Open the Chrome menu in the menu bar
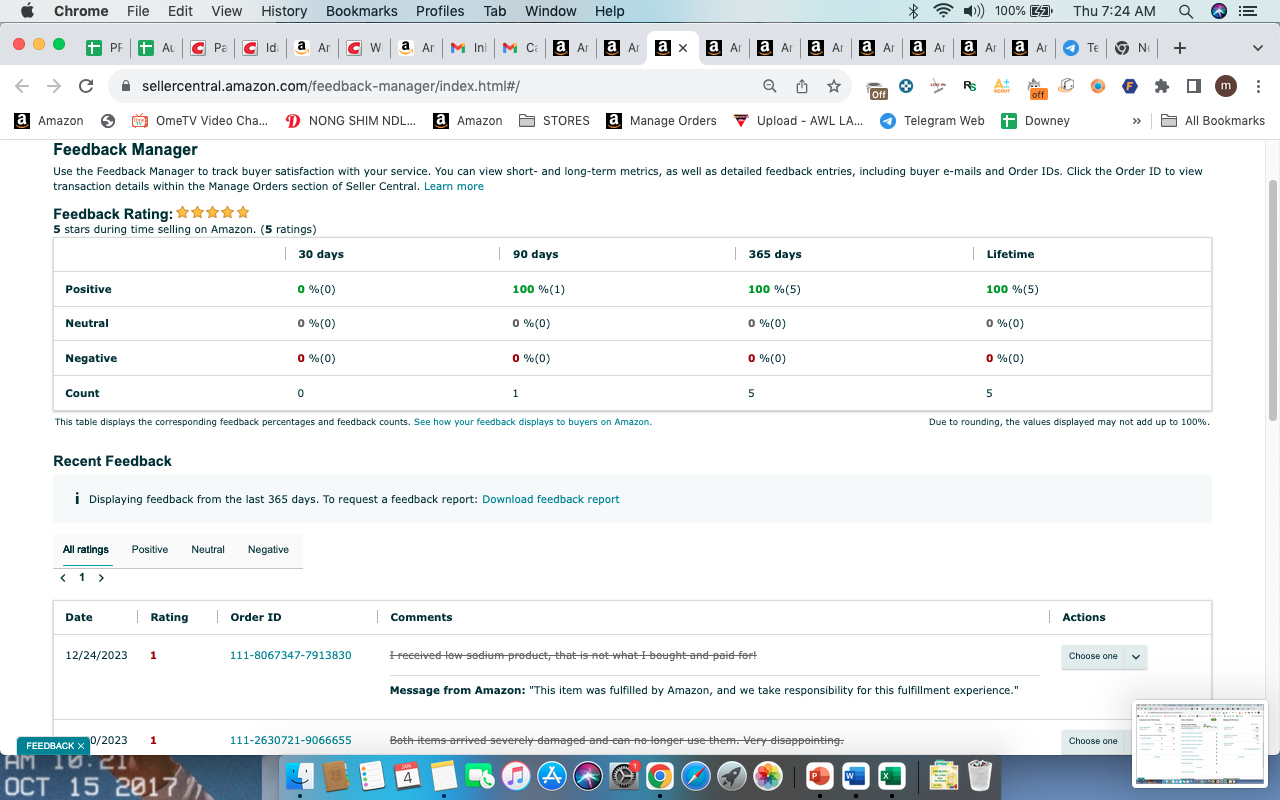The height and width of the screenshot is (800, 1280). coord(81,11)
